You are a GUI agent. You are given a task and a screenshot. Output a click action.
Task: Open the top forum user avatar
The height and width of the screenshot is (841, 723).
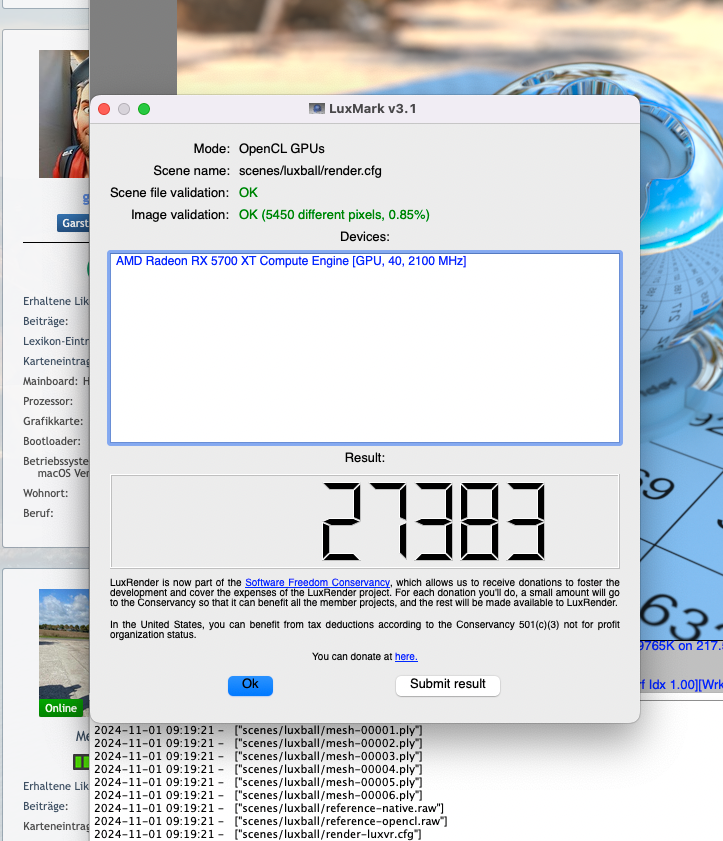64,114
